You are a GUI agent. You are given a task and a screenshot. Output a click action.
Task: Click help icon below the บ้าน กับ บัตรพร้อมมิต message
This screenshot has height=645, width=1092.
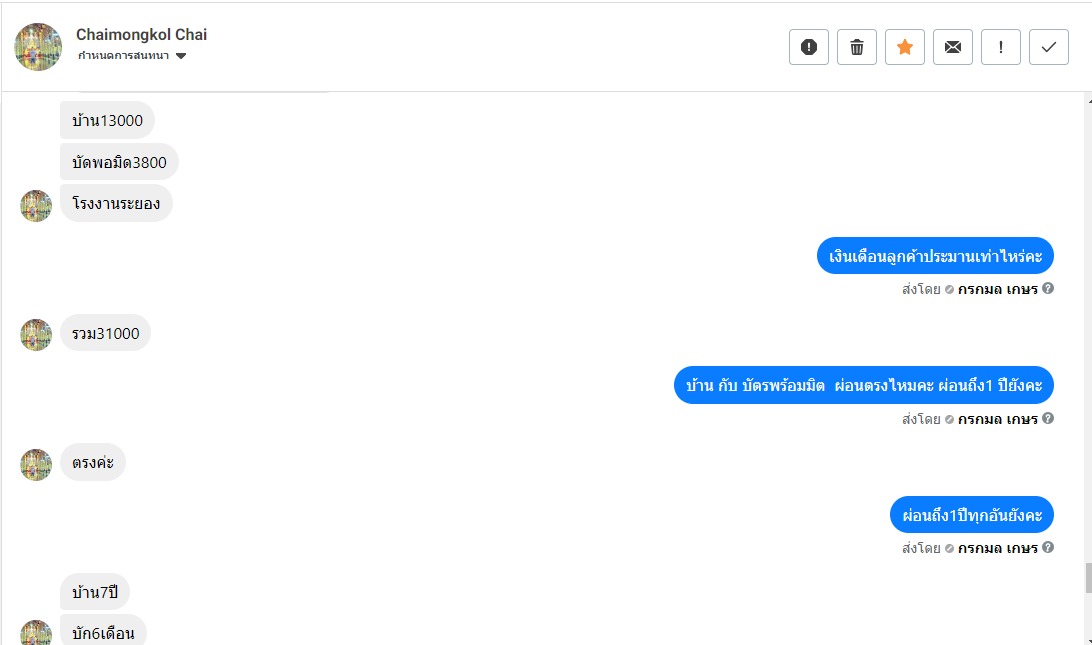click(1048, 418)
